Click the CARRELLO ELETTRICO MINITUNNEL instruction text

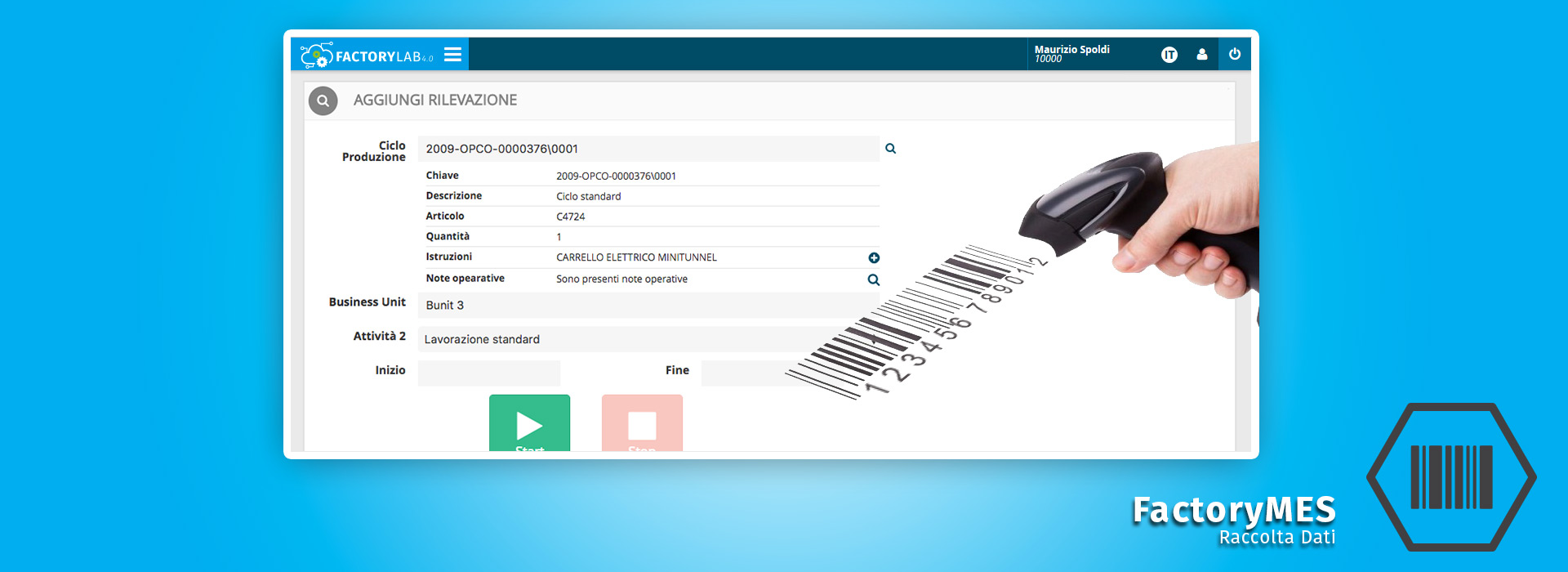coord(637,257)
